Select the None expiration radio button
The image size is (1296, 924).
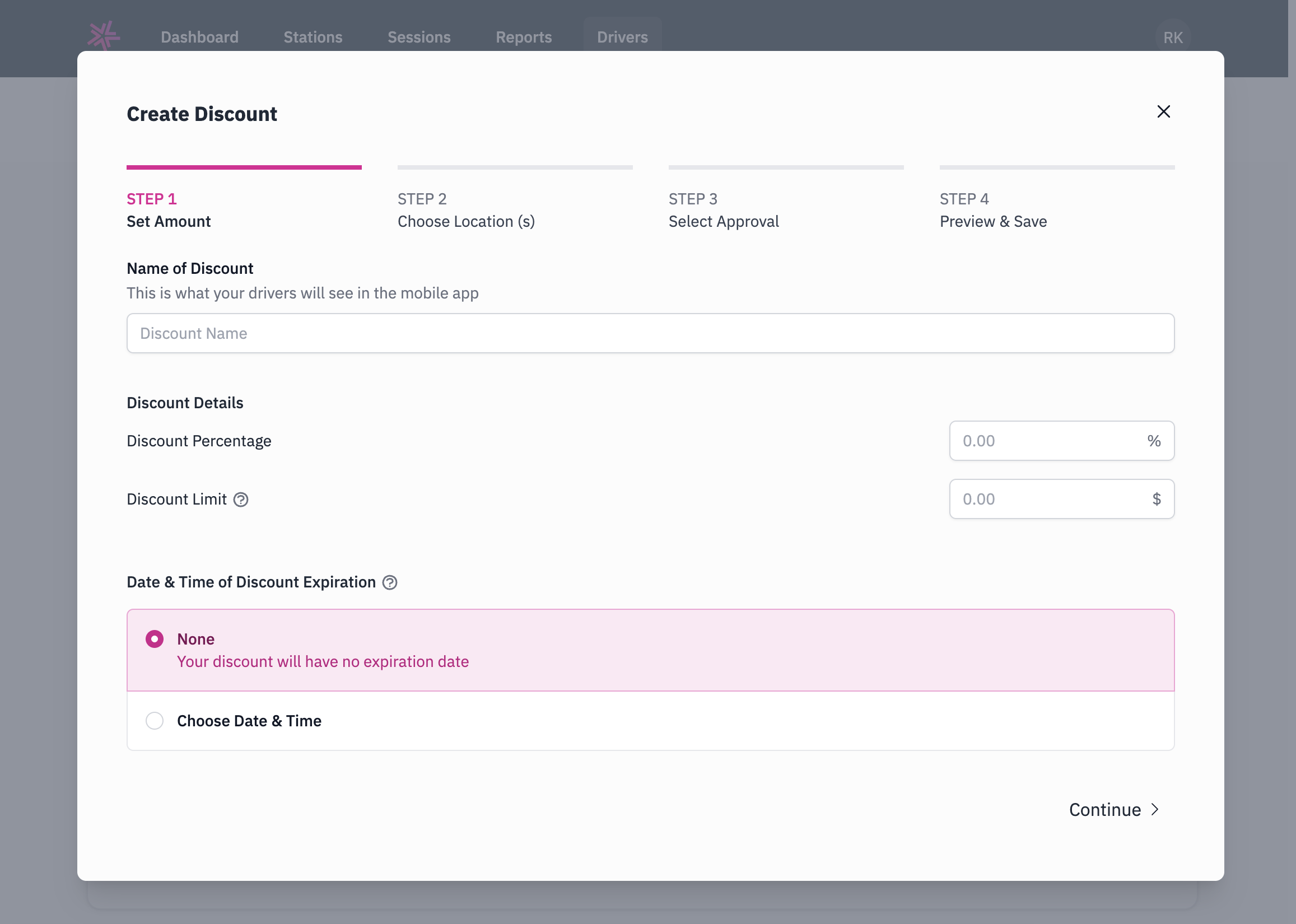coord(155,639)
